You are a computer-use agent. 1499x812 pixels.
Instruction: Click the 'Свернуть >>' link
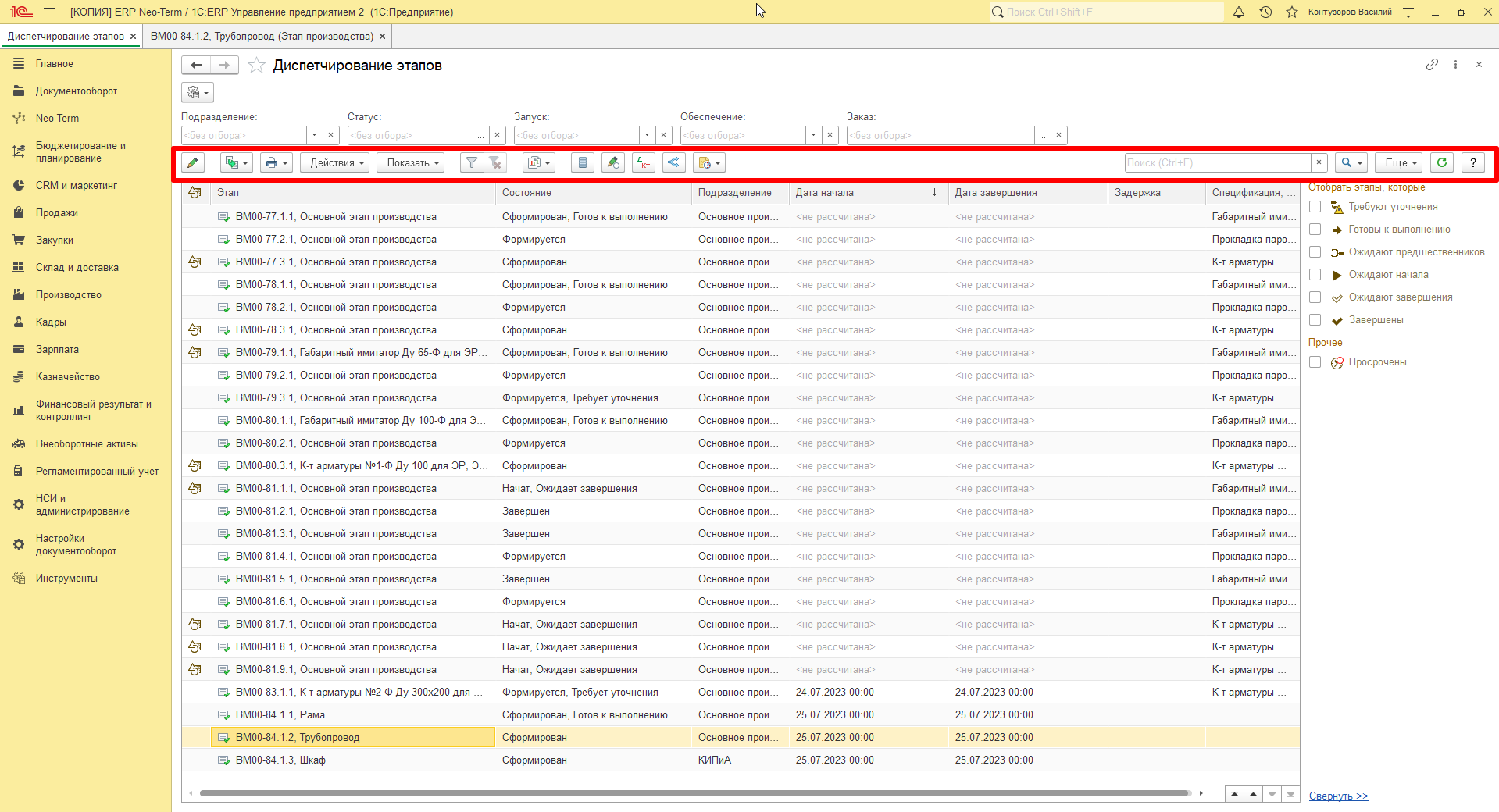pyautogui.click(x=1339, y=796)
